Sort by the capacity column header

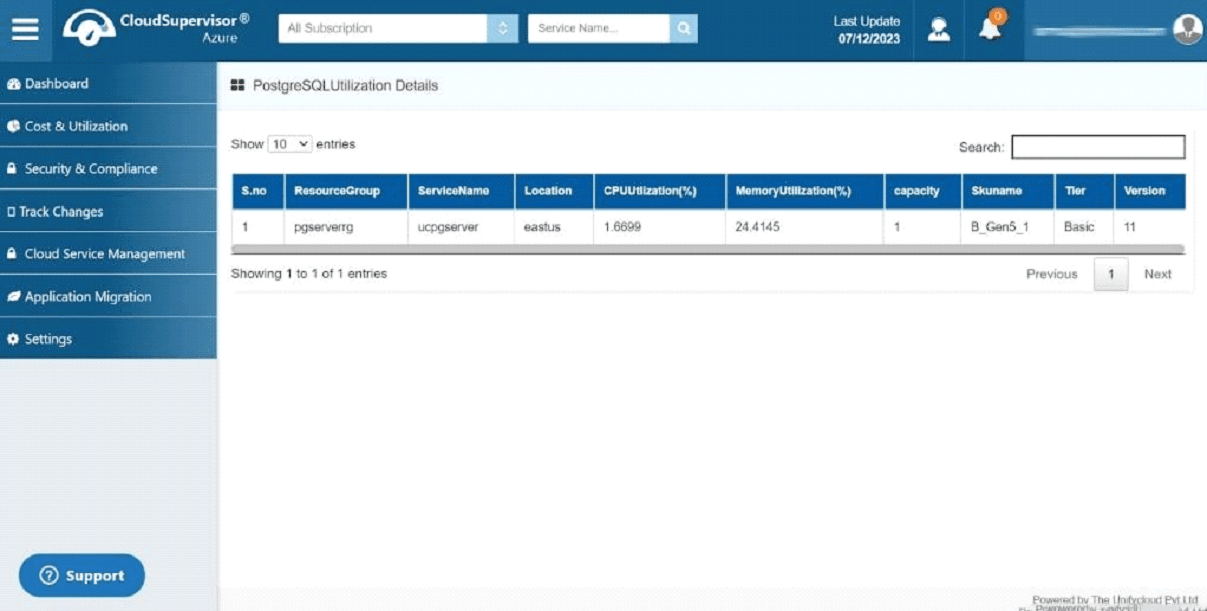point(923,191)
